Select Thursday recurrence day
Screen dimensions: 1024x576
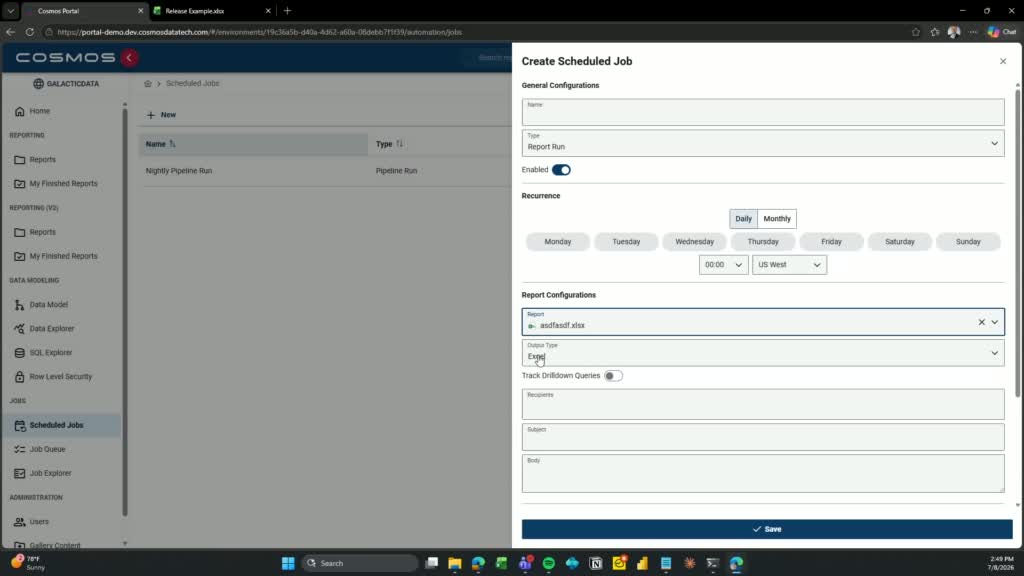(x=763, y=242)
